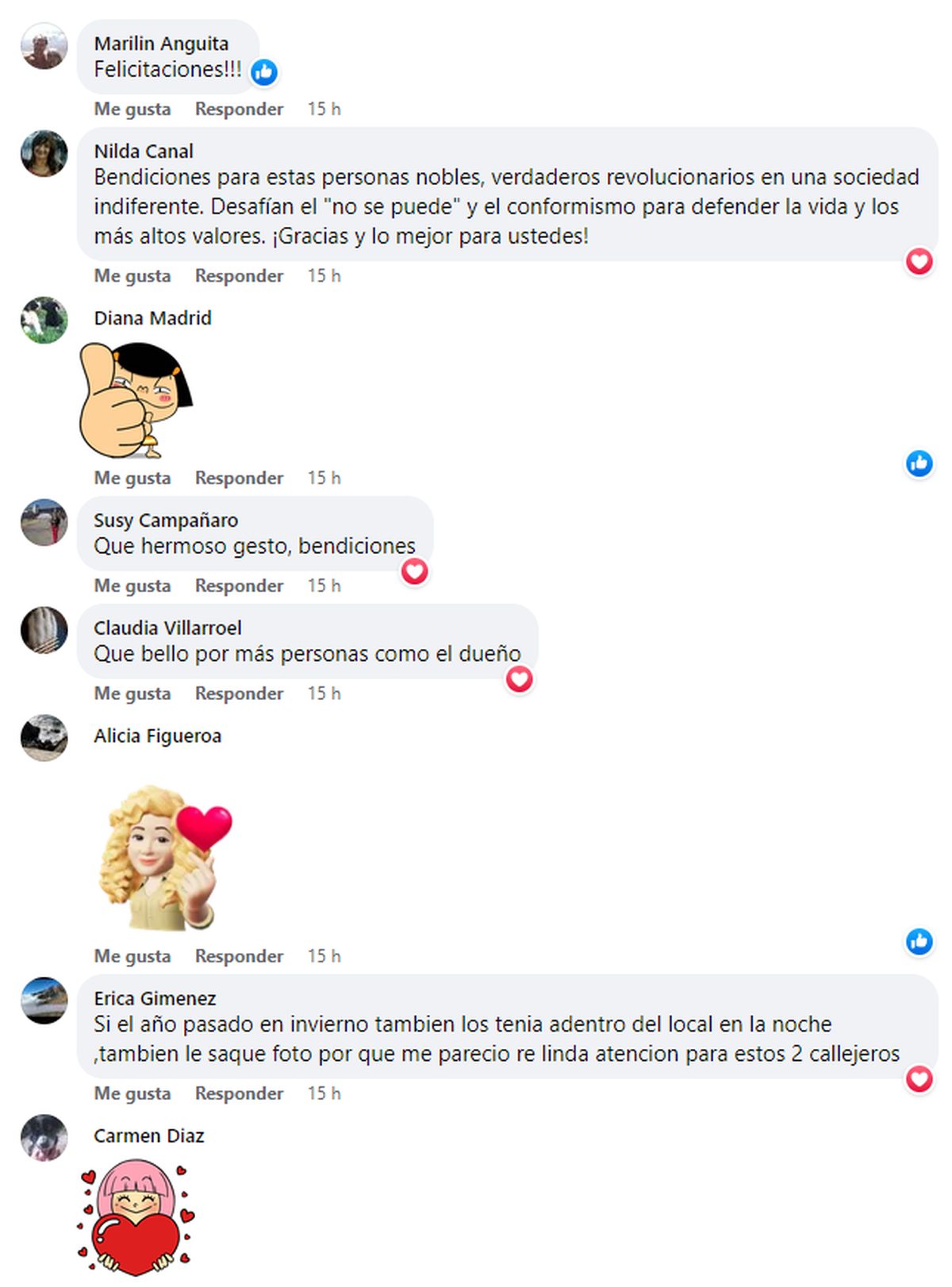Viewport: 952px width, 1287px height.
Task: Click Alicia Figueroa's heart avatar sticker
Action: pos(166,858)
